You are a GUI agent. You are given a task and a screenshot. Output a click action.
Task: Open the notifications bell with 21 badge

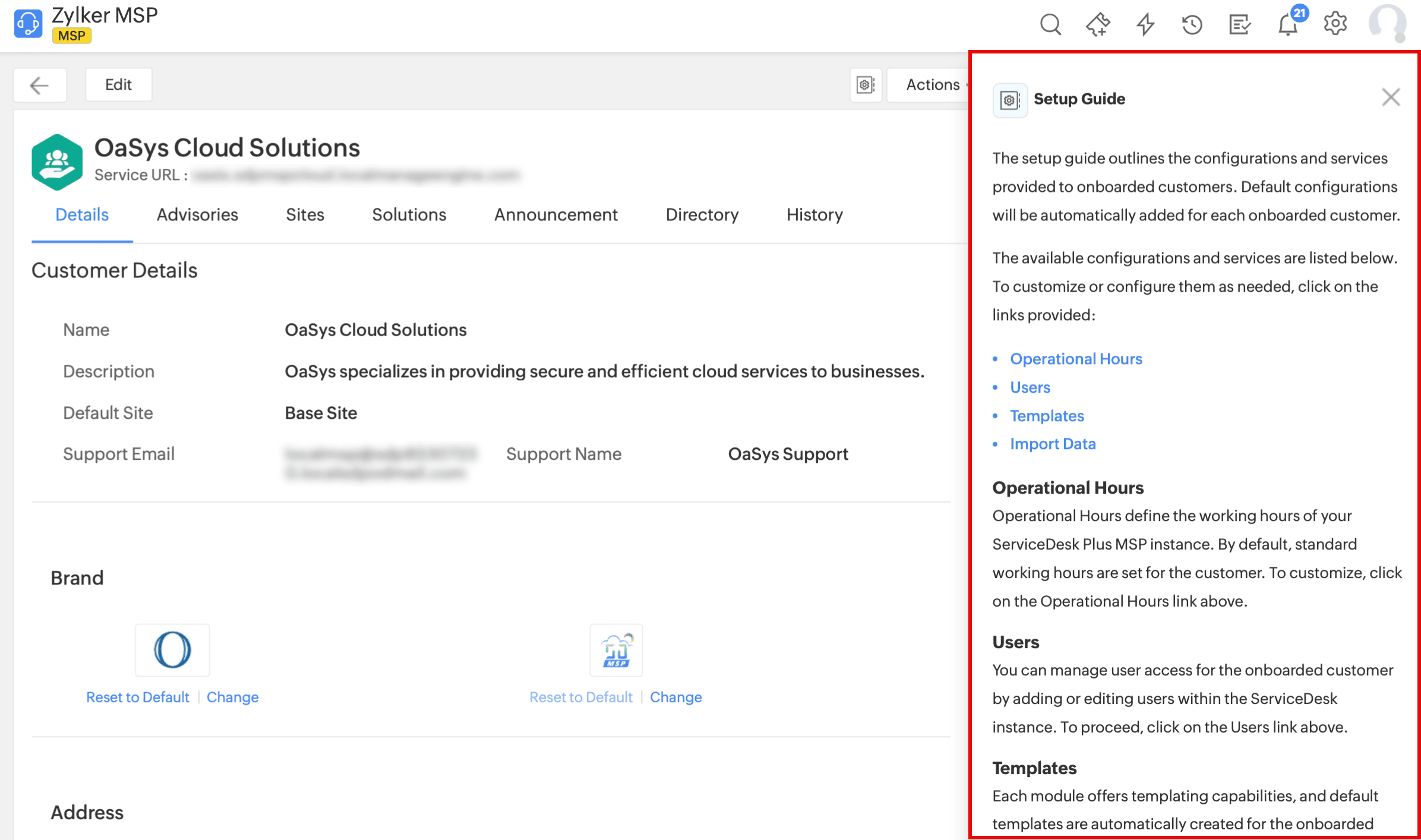(x=1288, y=24)
